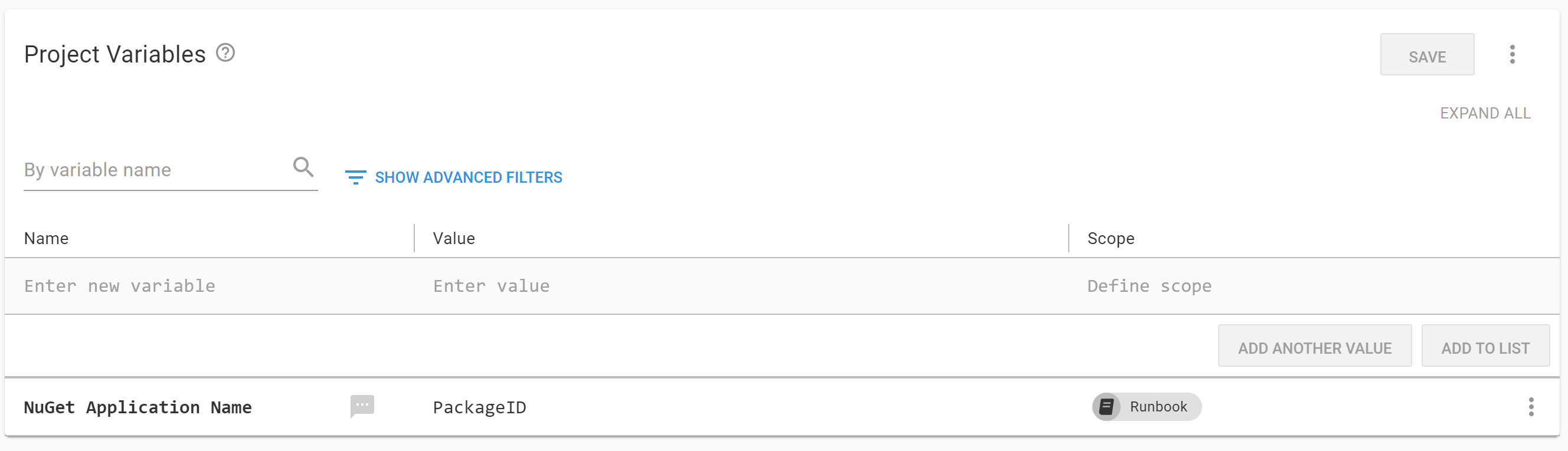The image size is (1568, 451).
Task: Open the comment icon on NuGet Application Name
Action: 362,407
